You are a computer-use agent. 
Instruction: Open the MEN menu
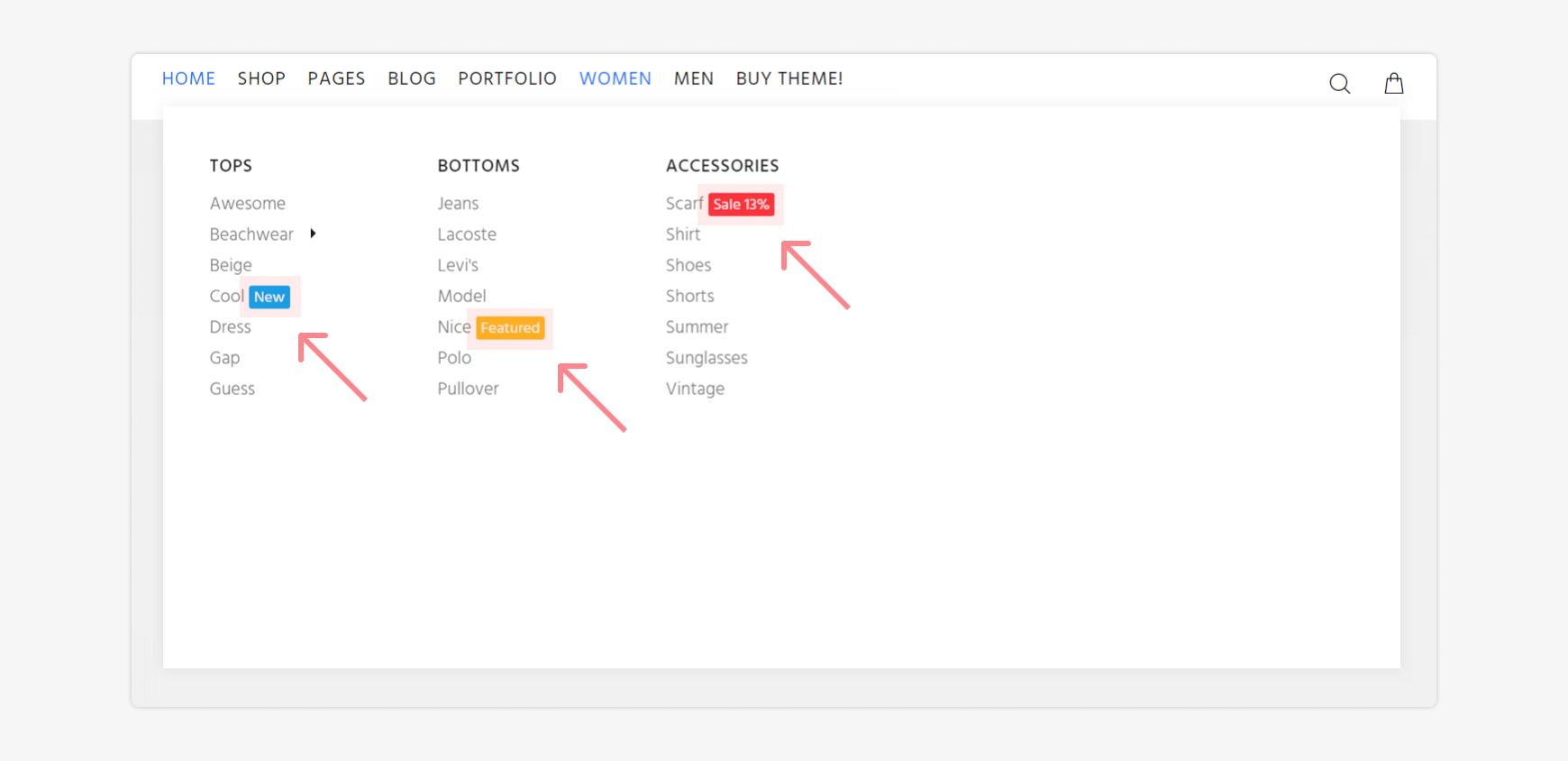click(x=694, y=78)
